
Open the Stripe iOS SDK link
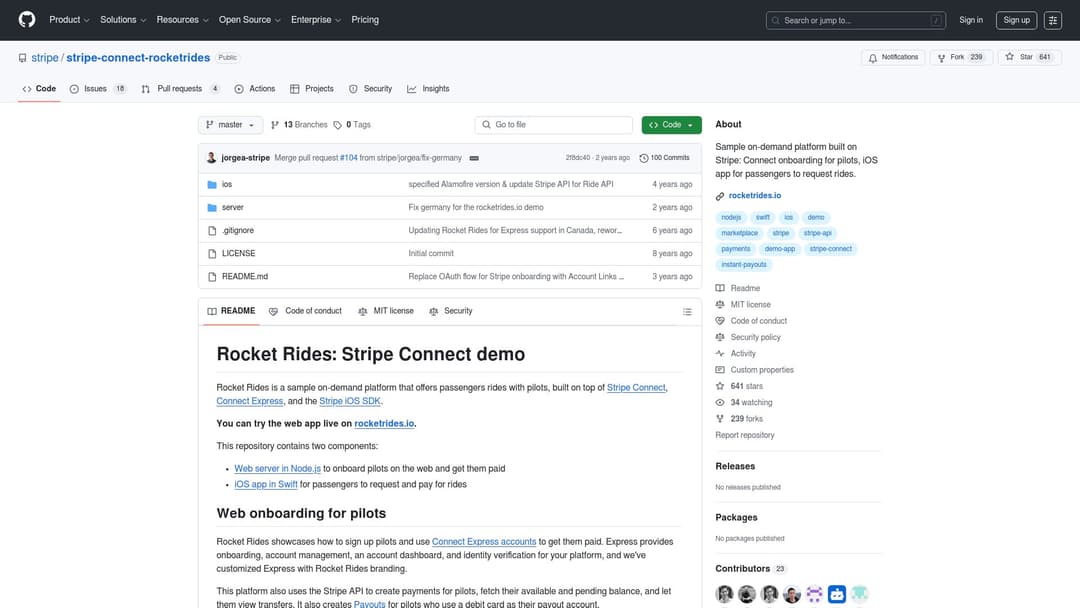tap(349, 401)
